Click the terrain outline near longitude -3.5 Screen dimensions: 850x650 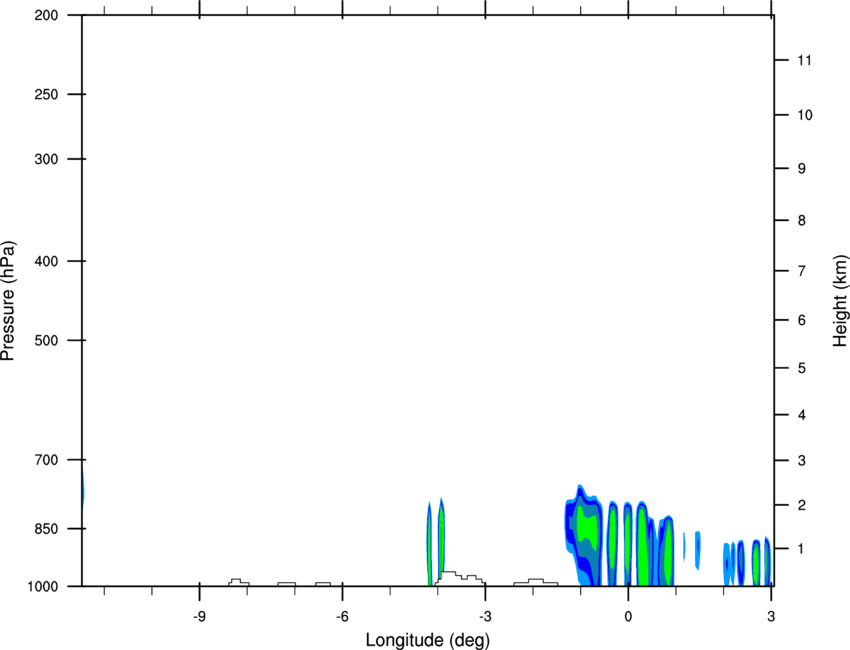(460, 579)
